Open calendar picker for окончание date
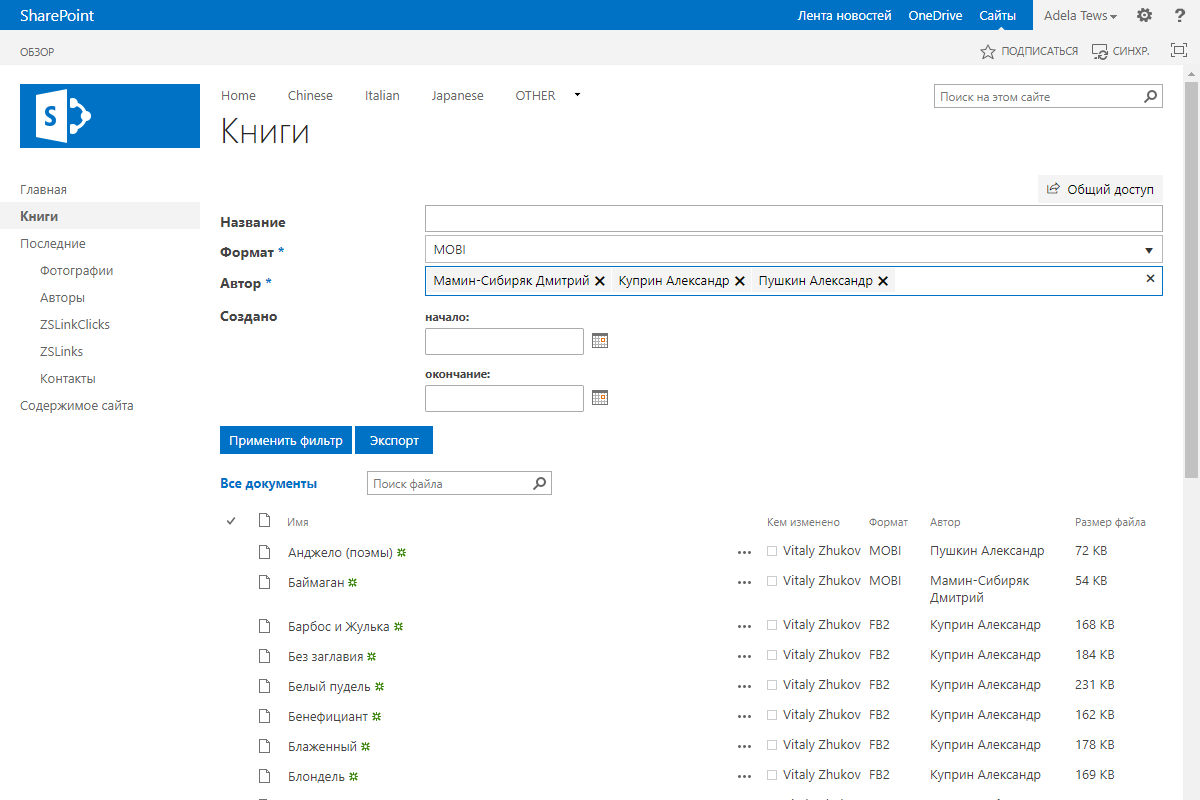The width and height of the screenshot is (1200, 800). point(600,398)
